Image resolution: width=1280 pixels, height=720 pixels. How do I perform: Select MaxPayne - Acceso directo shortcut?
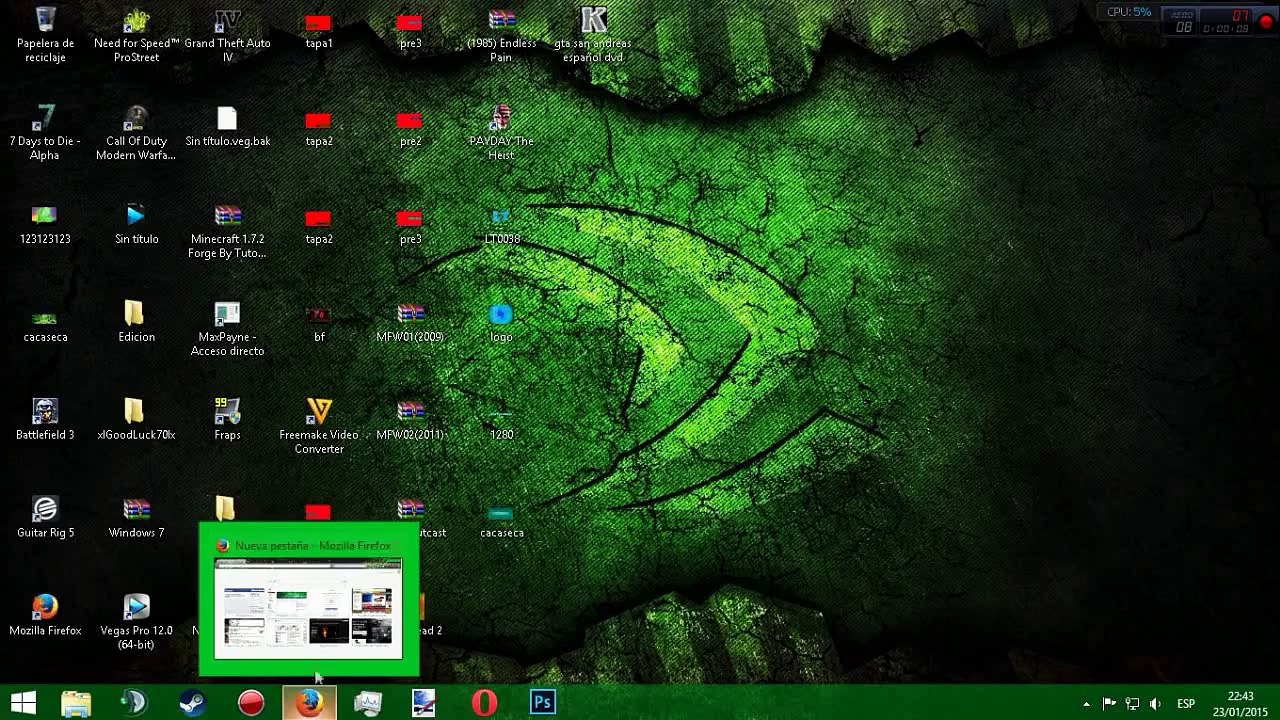coord(228,329)
